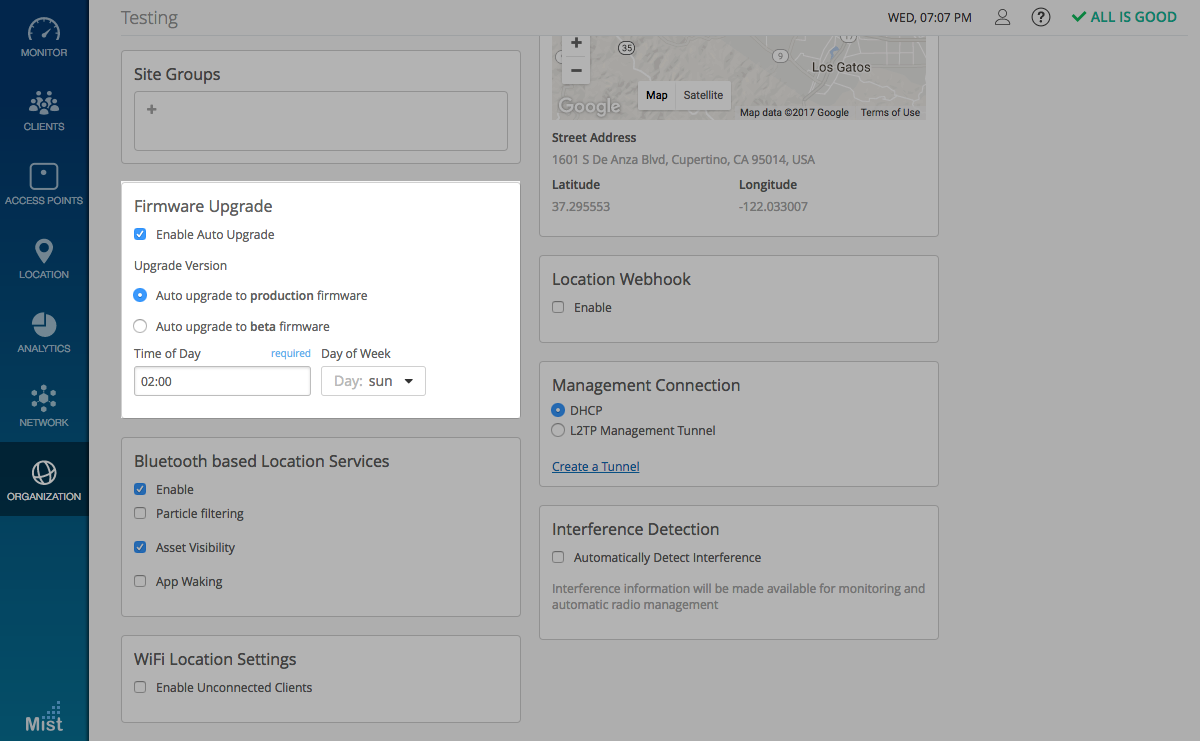The image size is (1200, 741).
Task: Select the Location pin icon
Action: pos(44,251)
